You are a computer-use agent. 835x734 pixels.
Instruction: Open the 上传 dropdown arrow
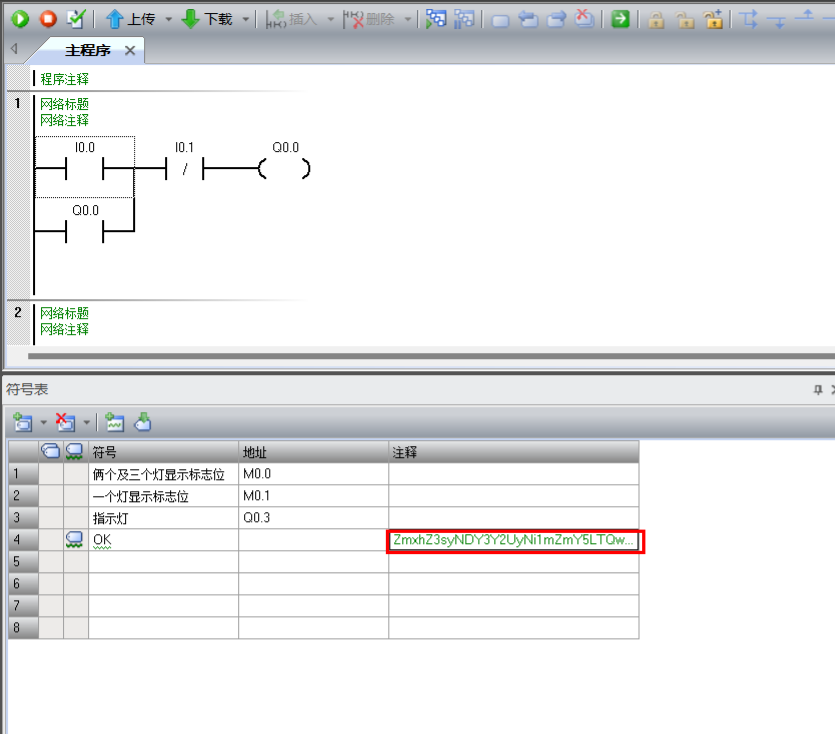point(169,19)
